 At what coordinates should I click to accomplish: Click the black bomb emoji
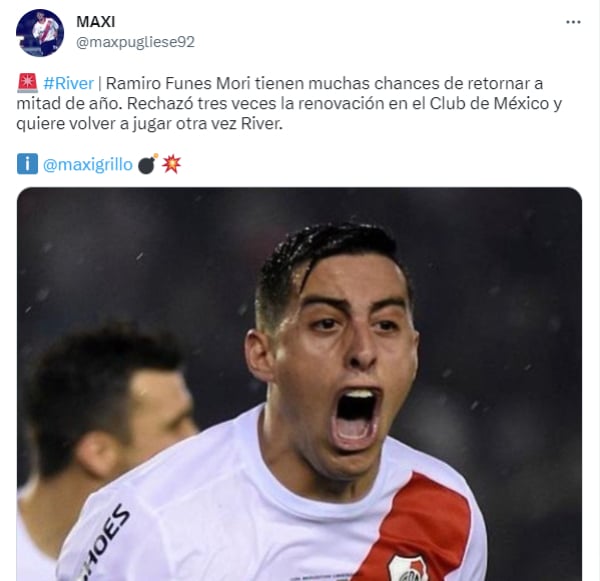(x=148, y=164)
